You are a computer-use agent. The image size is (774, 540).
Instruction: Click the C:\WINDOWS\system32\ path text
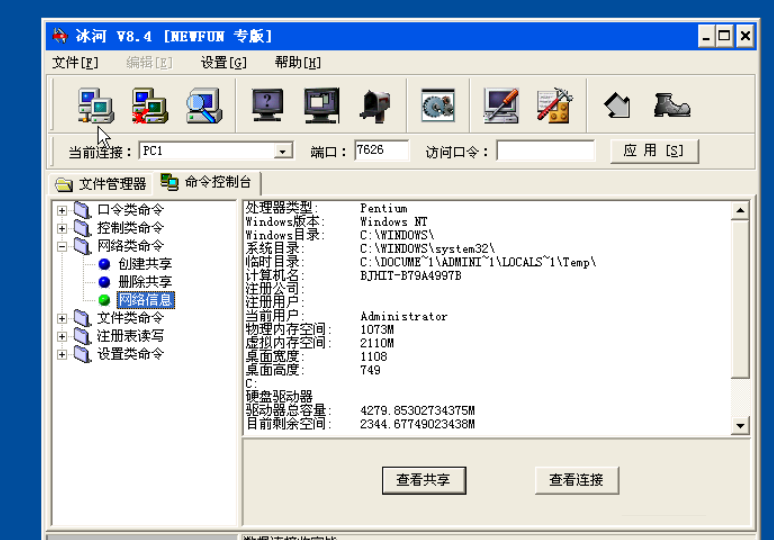(427, 249)
